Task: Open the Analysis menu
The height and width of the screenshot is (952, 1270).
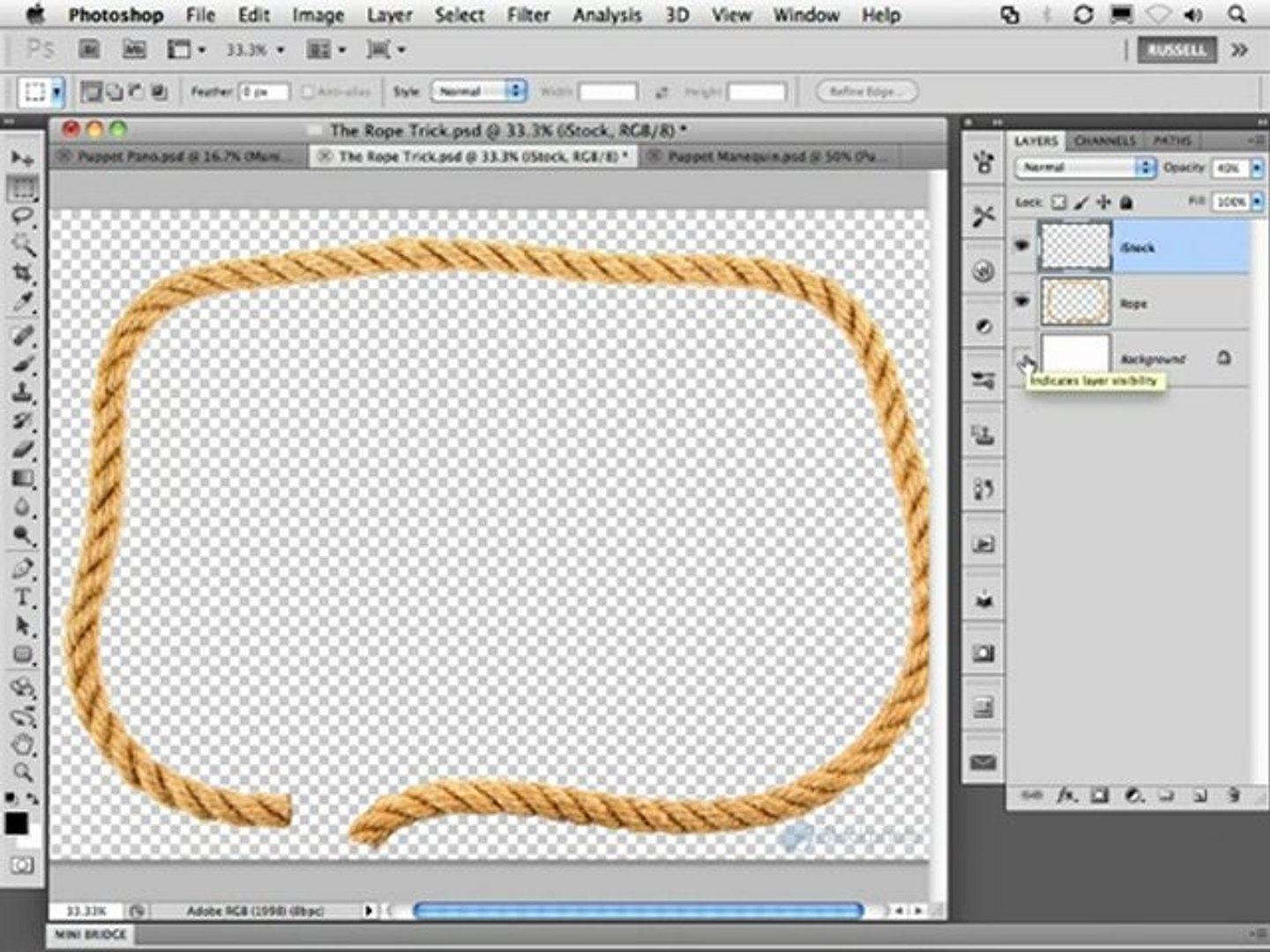Action: point(607,15)
